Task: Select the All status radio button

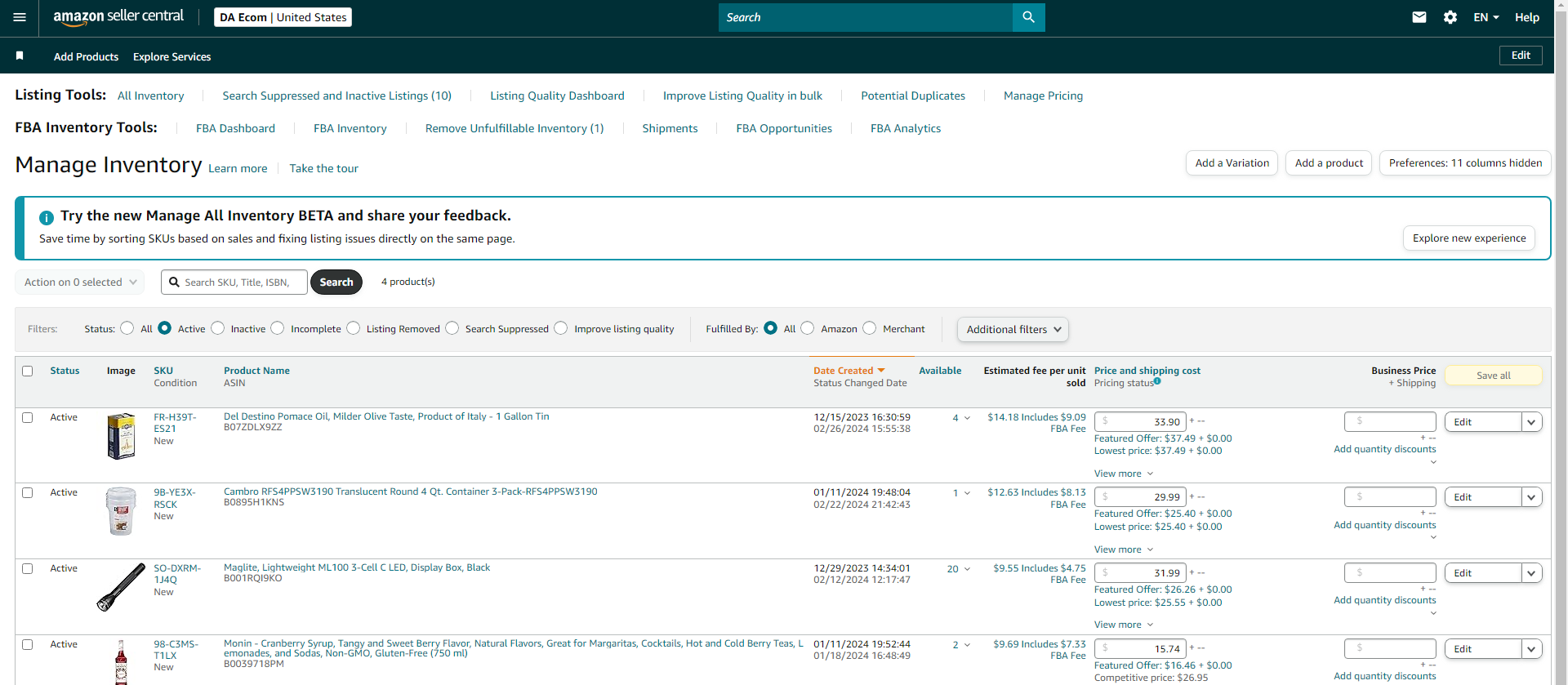Action: pos(127,328)
